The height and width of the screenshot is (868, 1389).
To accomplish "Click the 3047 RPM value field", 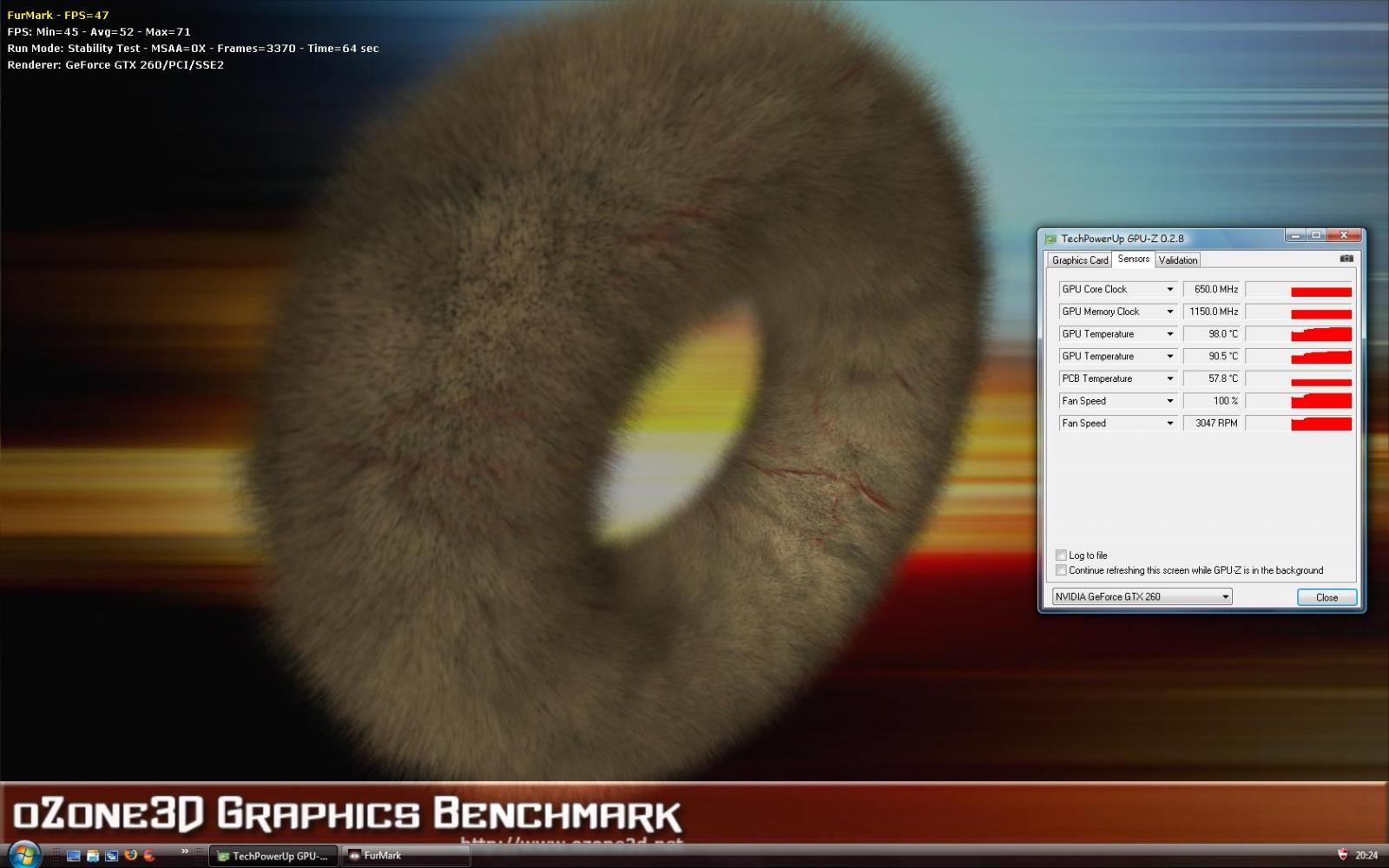I will click(x=1213, y=424).
